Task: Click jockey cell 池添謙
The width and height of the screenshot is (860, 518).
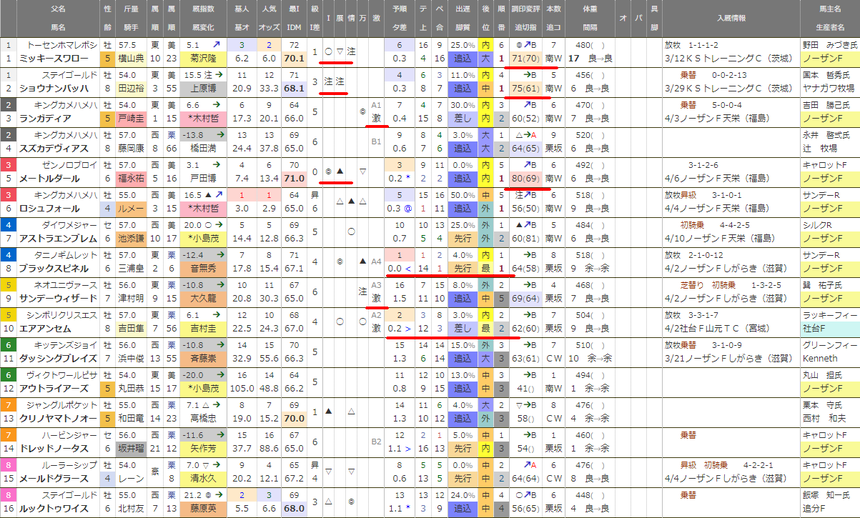Action: (131, 238)
